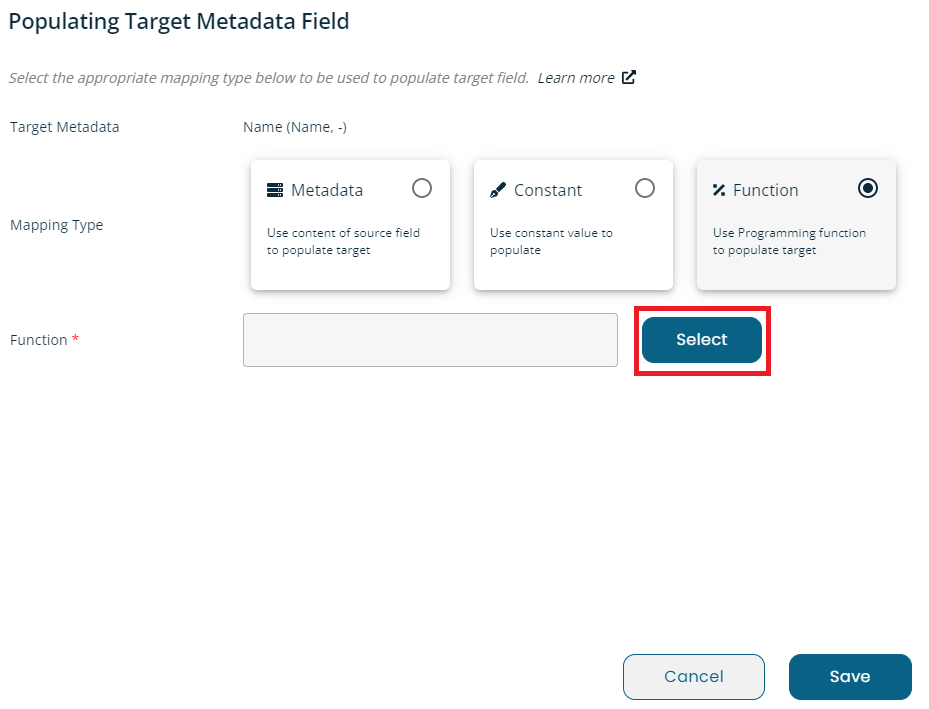Choose the Metadata mapping type card
The height and width of the screenshot is (709, 929).
click(x=350, y=224)
